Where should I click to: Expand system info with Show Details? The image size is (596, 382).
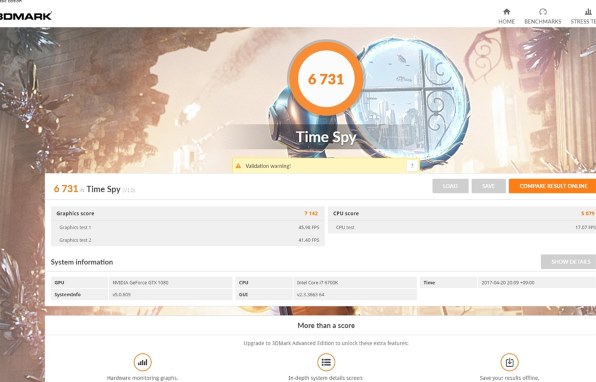pos(568,262)
